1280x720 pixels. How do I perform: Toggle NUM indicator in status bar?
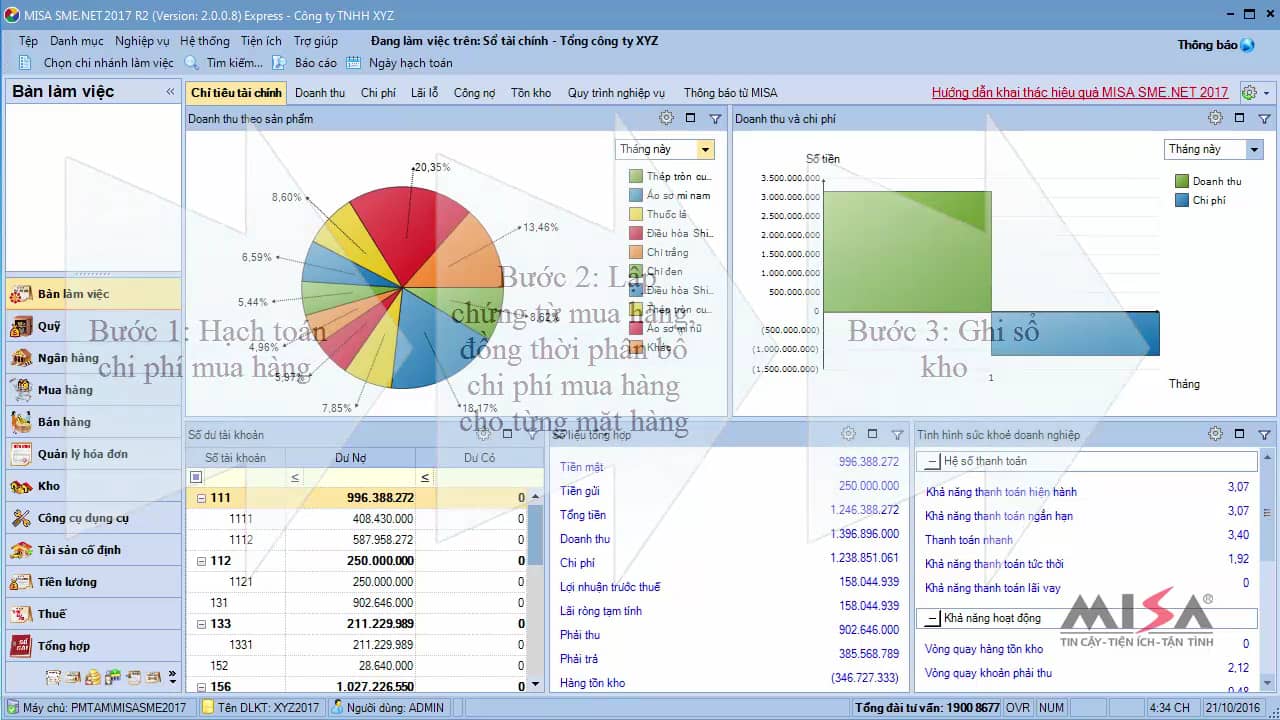tap(1052, 707)
